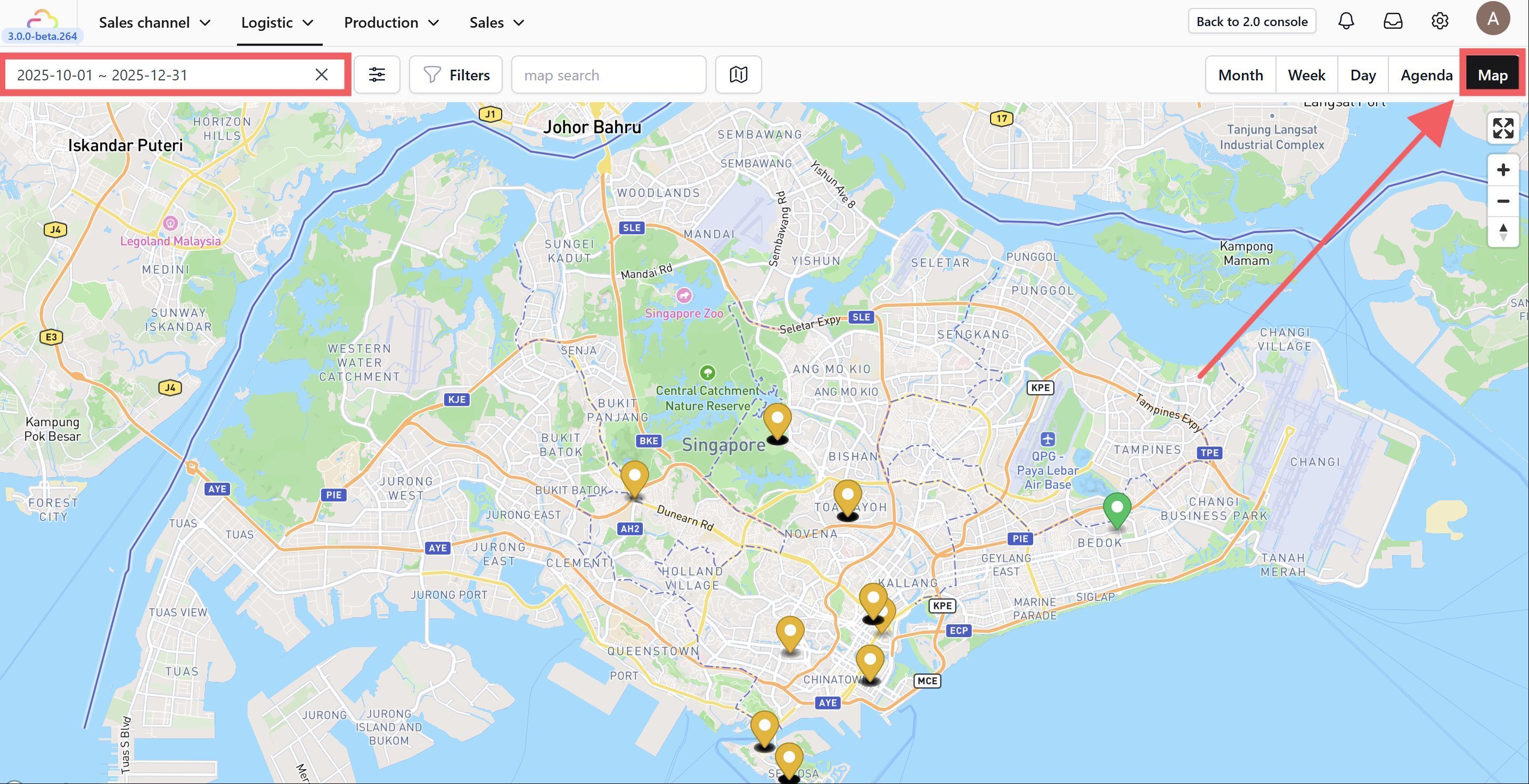Open the notifications bell
The image size is (1529, 784).
1346,21
